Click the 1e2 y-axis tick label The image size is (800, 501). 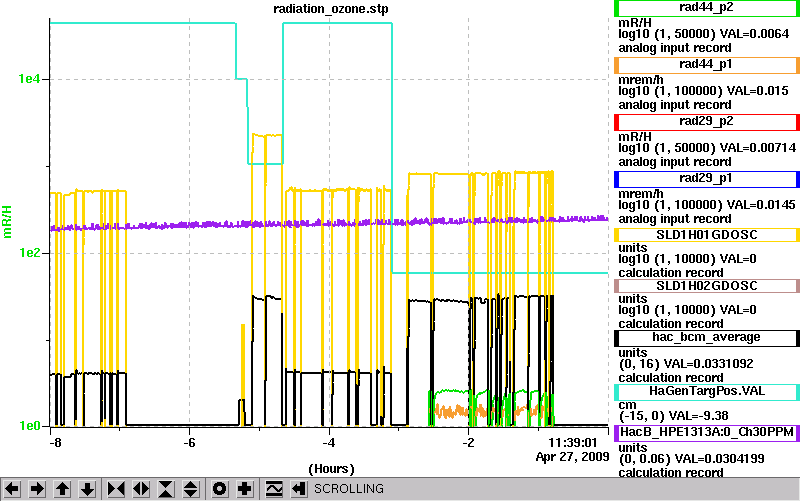(x=29, y=253)
